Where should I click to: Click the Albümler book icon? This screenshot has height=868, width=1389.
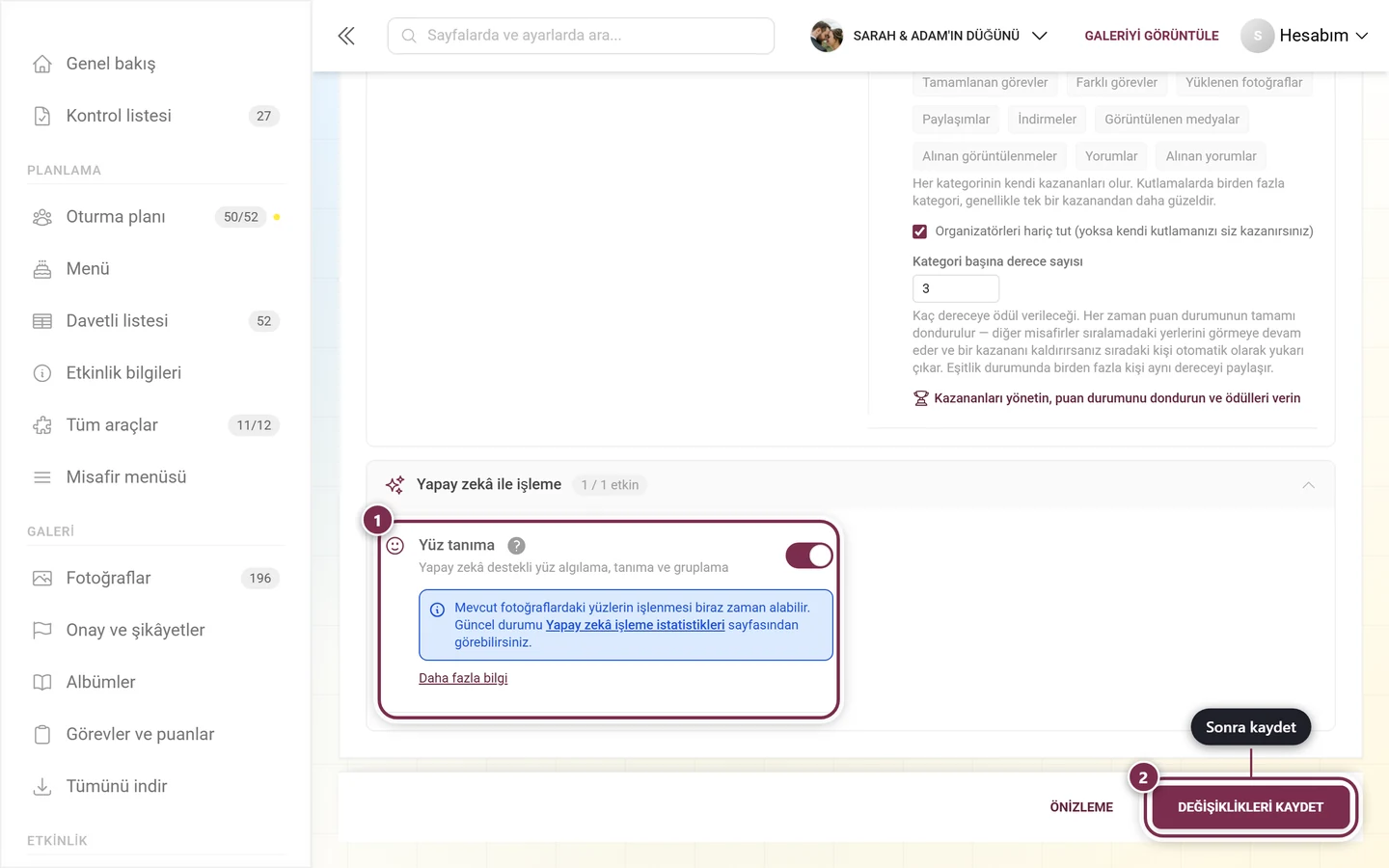pyautogui.click(x=42, y=683)
